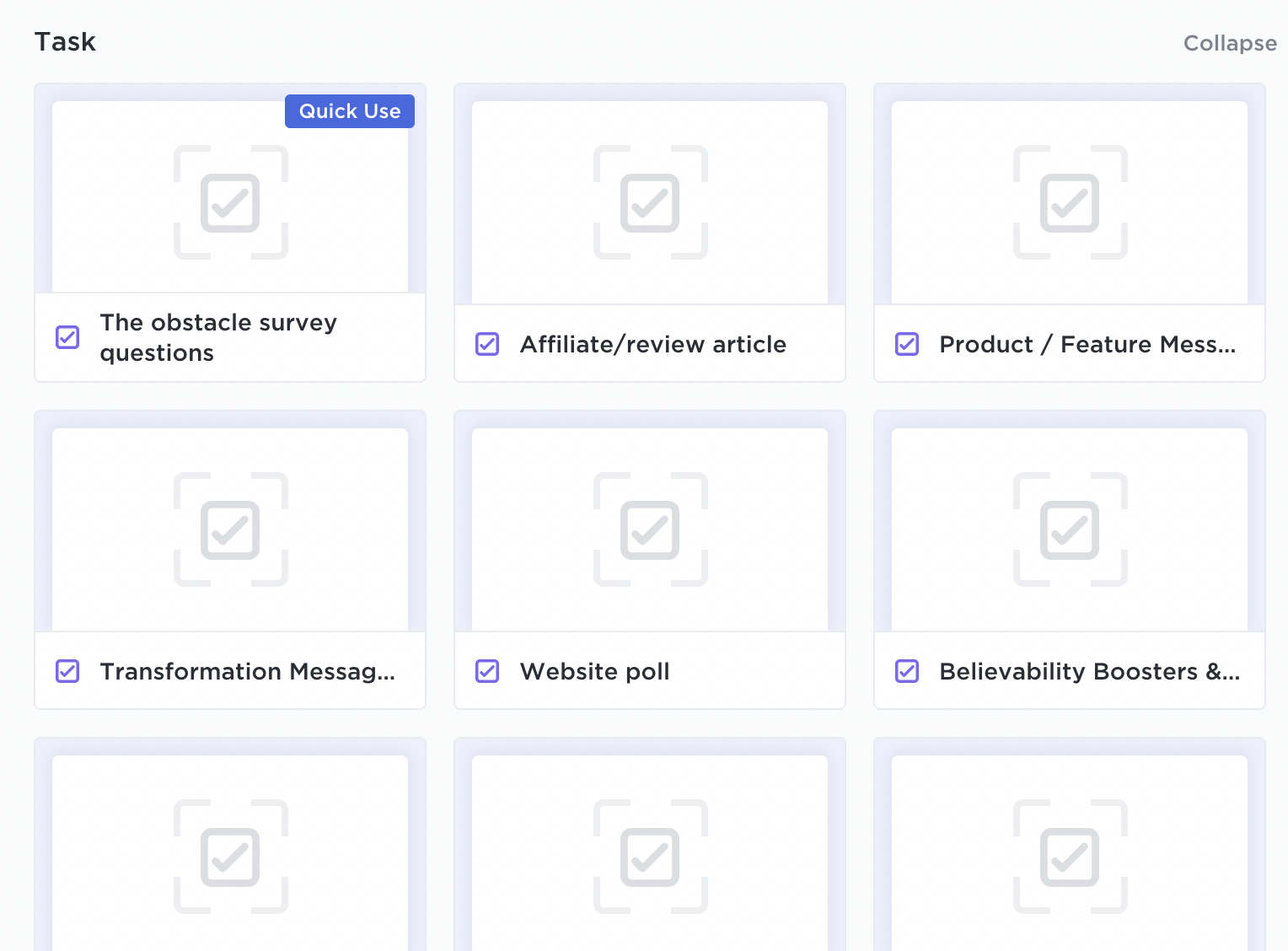Open the Website poll template title

(595, 671)
